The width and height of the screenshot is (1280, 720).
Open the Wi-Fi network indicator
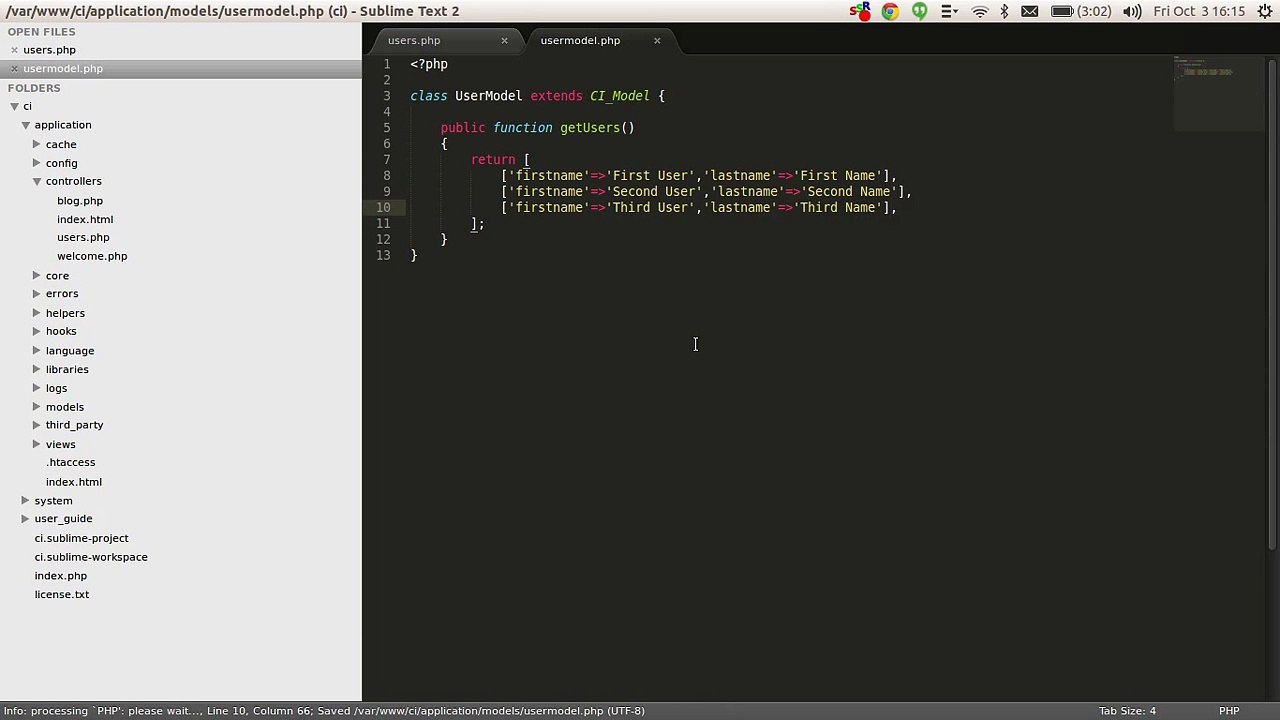980,12
